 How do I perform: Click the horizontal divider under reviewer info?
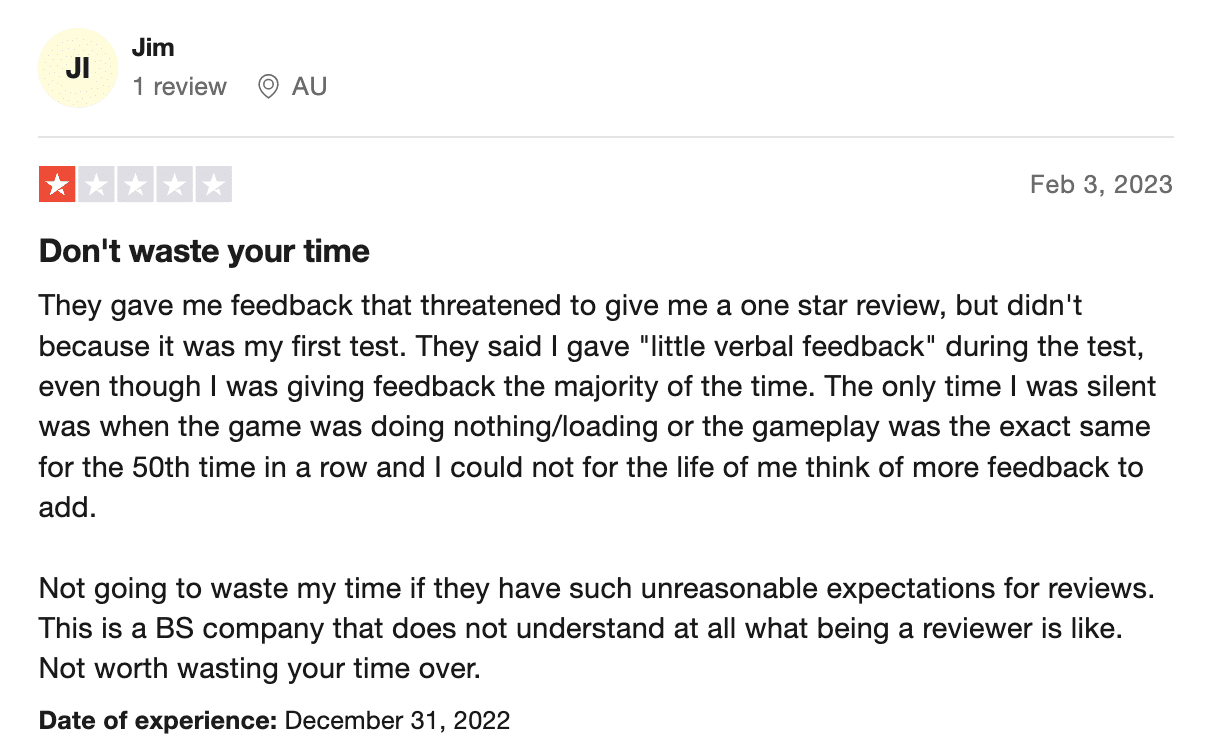point(606,137)
